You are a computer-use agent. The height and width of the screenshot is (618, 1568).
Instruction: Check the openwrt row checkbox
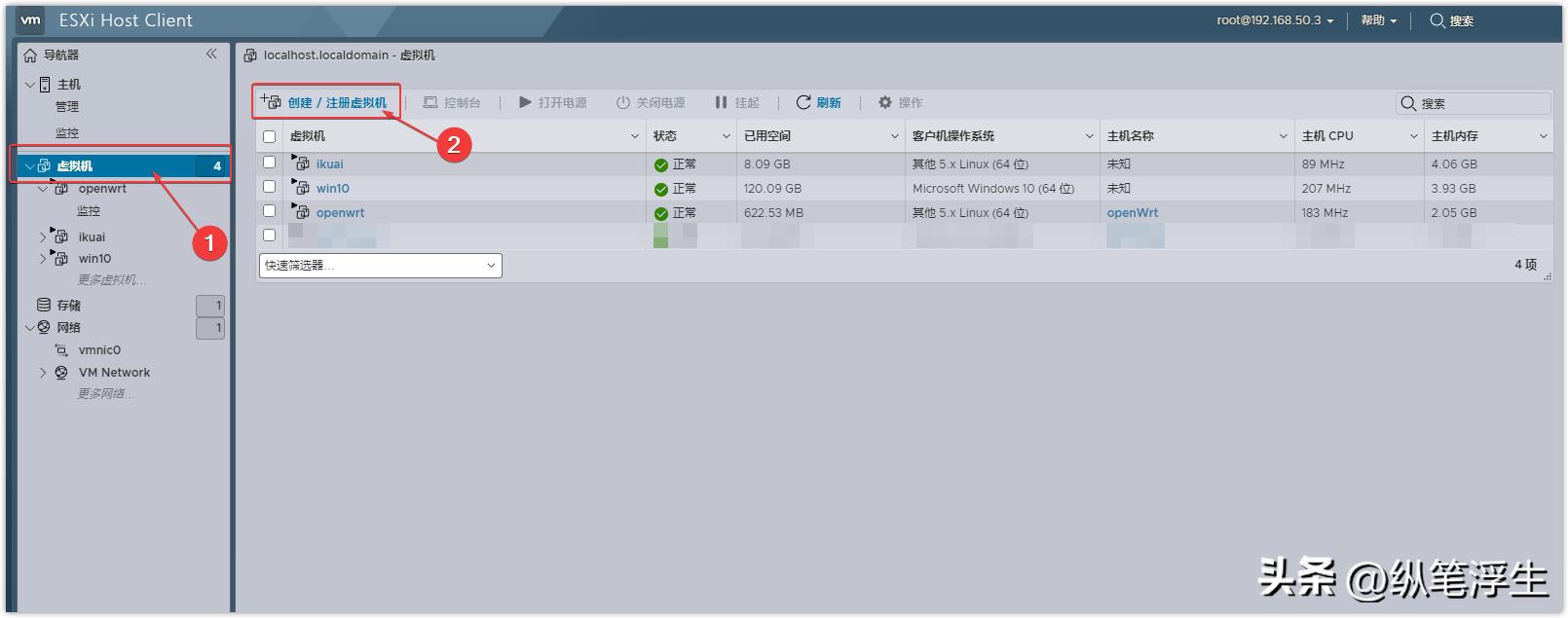pyautogui.click(x=270, y=210)
